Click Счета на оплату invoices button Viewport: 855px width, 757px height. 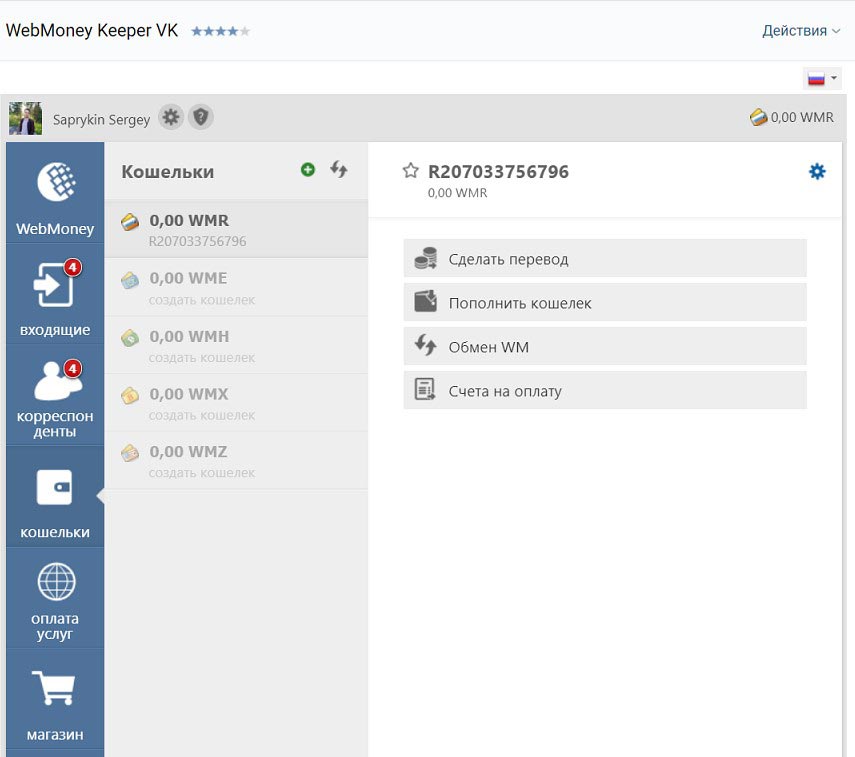(605, 390)
